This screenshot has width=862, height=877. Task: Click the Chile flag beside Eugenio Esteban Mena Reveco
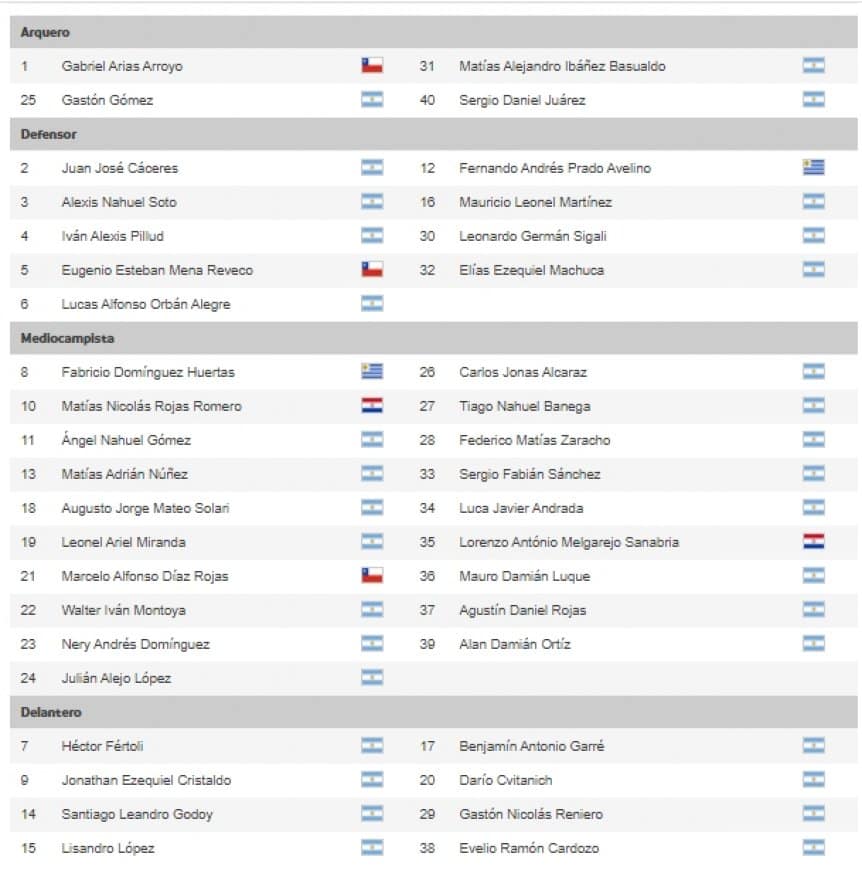[372, 270]
